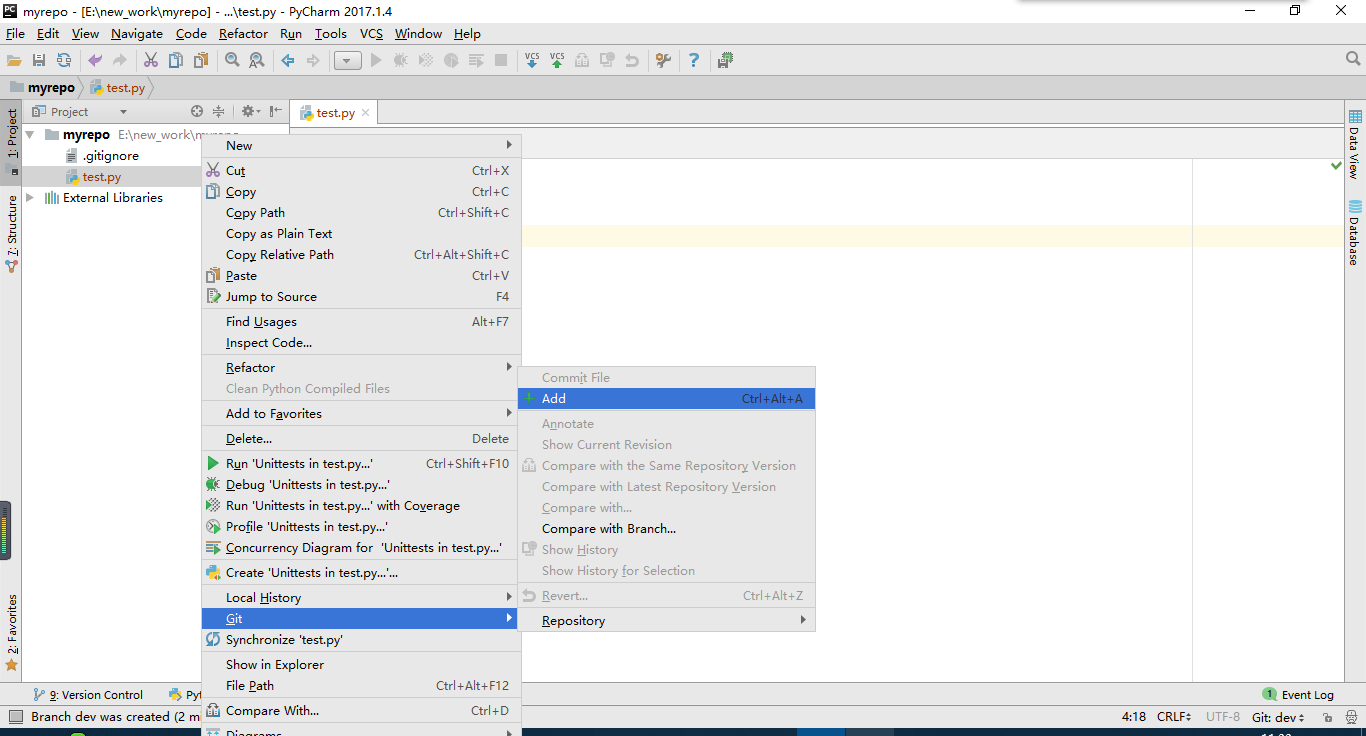Open the Data View side panel
This screenshot has height=736, width=1366.
pos(1354,143)
